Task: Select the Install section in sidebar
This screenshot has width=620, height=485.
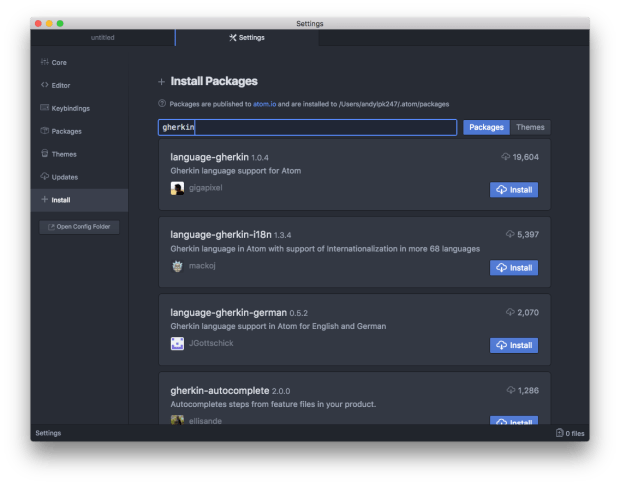Action: (60, 200)
